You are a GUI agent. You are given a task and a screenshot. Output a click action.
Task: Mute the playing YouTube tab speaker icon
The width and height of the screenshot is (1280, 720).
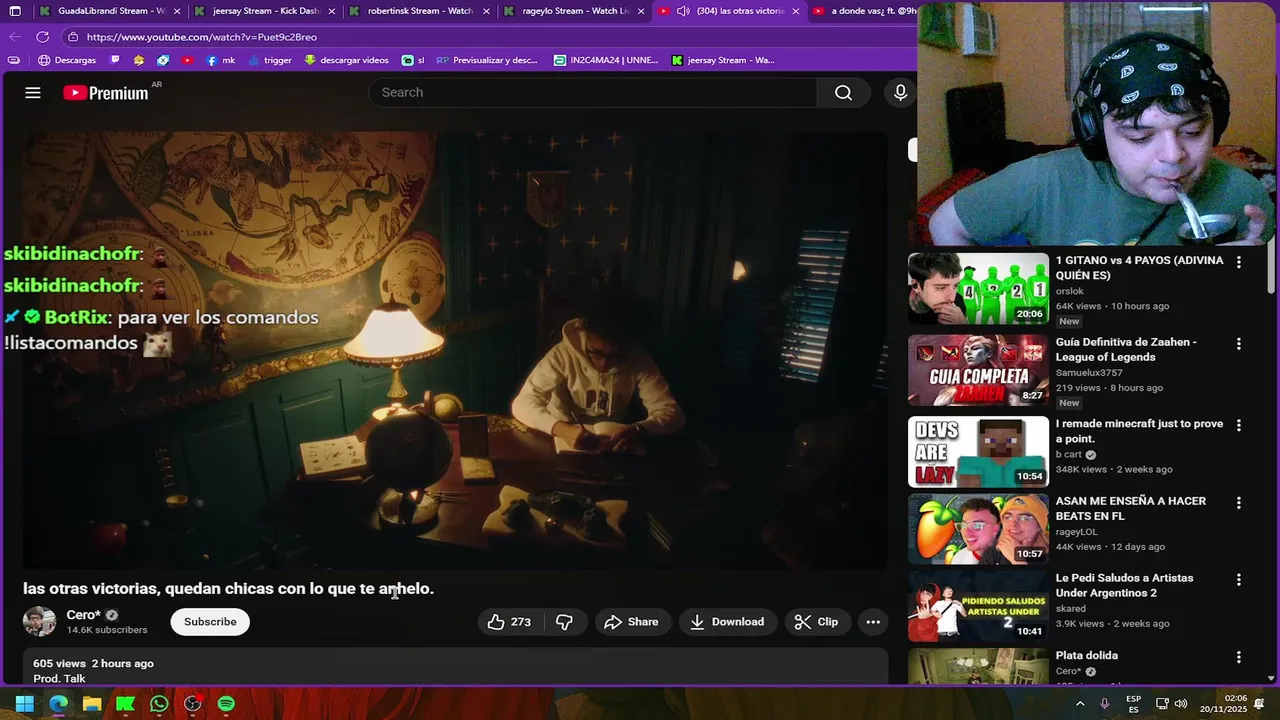click(683, 11)
